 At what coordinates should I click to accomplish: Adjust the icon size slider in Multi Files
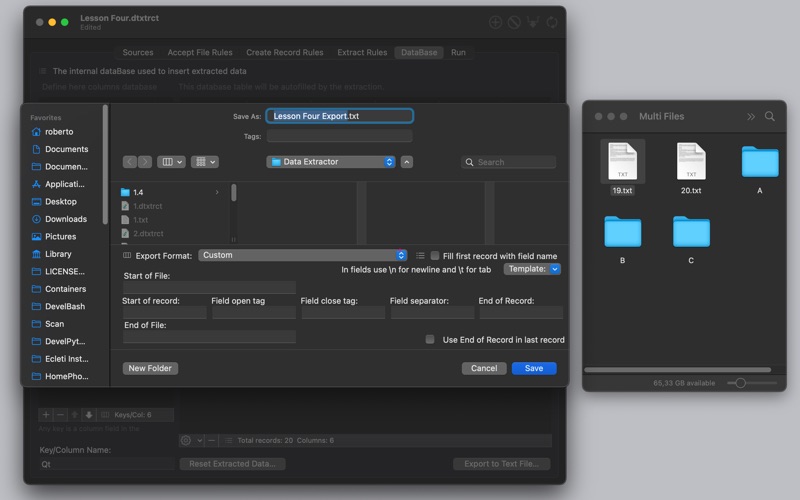tap(741, 383)
